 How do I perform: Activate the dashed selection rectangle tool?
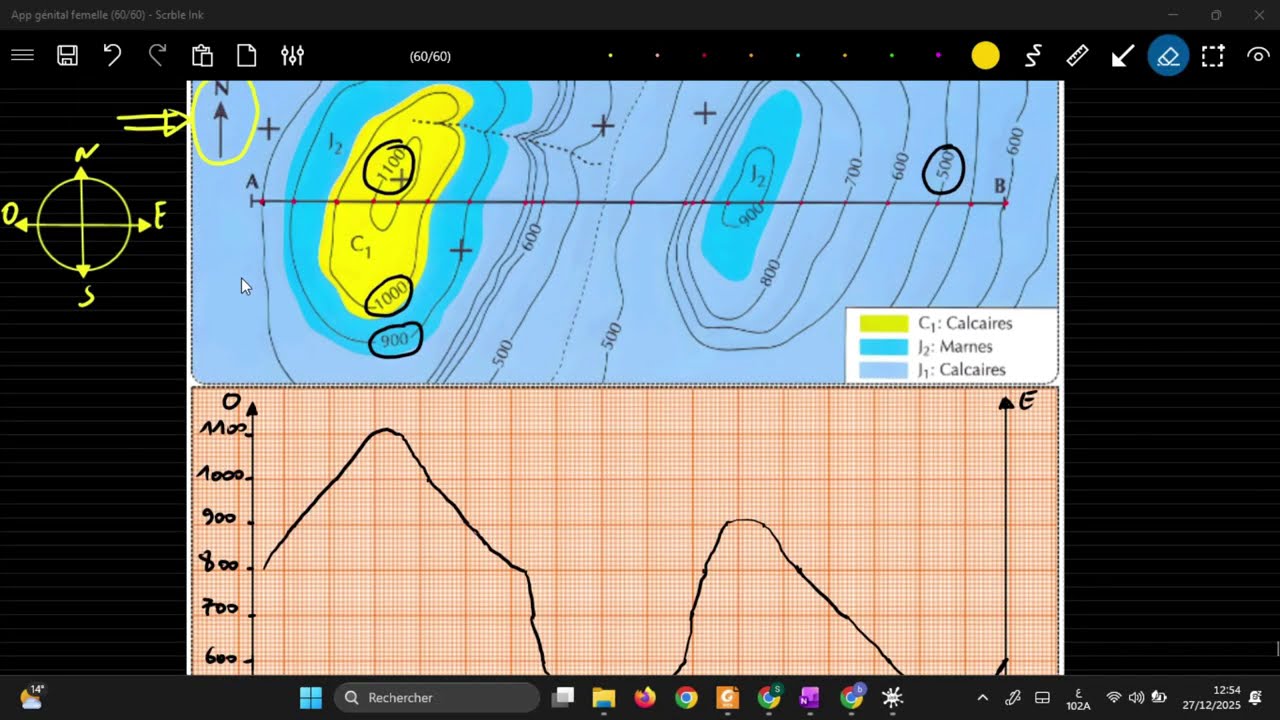tap(1213, 56)
